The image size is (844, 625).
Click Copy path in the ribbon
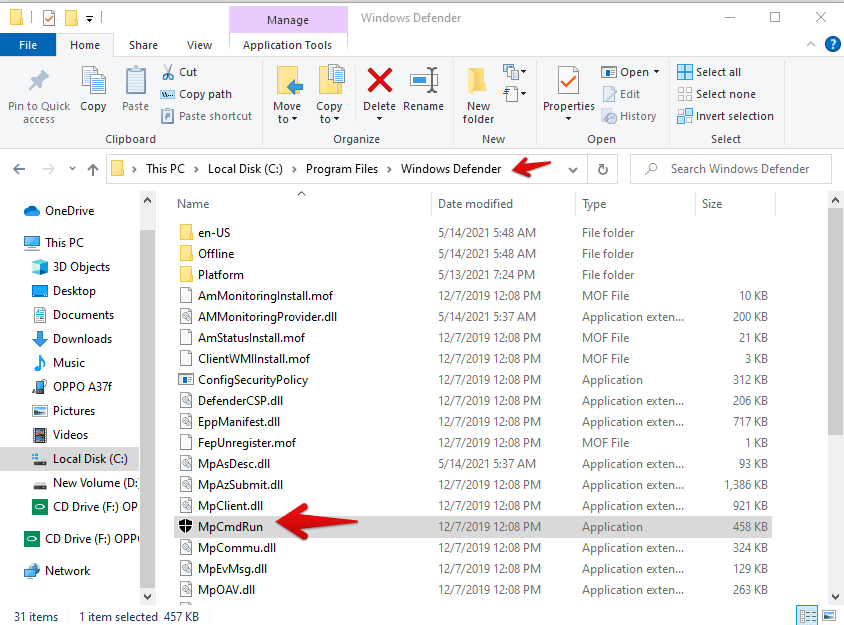pyautogui.click(x=196, y=94)
